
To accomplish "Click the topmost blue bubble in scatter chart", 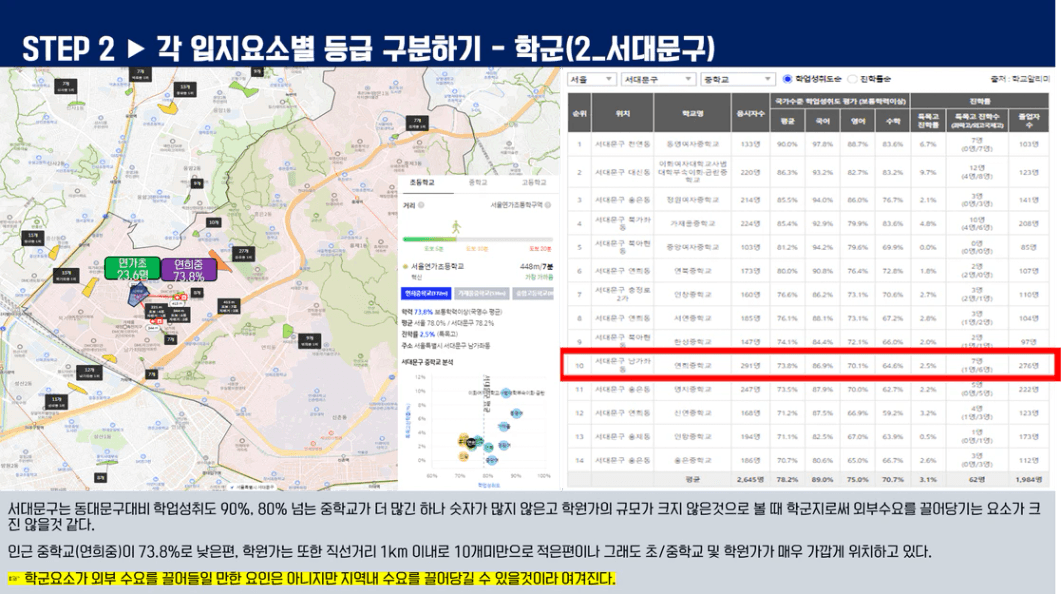I will 506,392.
